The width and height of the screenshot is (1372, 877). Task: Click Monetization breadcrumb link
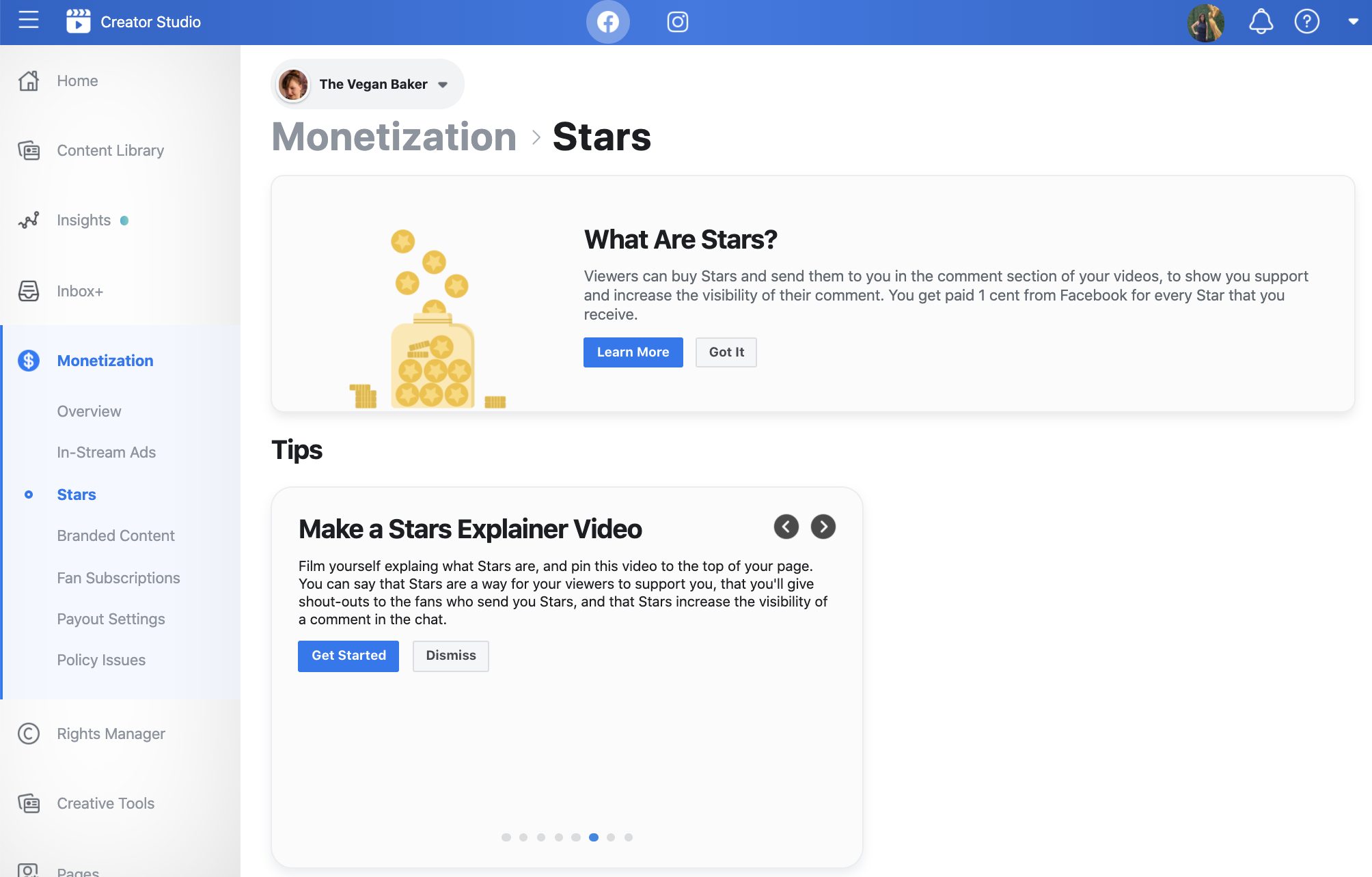pyautogui.click(x=394, y=137)
